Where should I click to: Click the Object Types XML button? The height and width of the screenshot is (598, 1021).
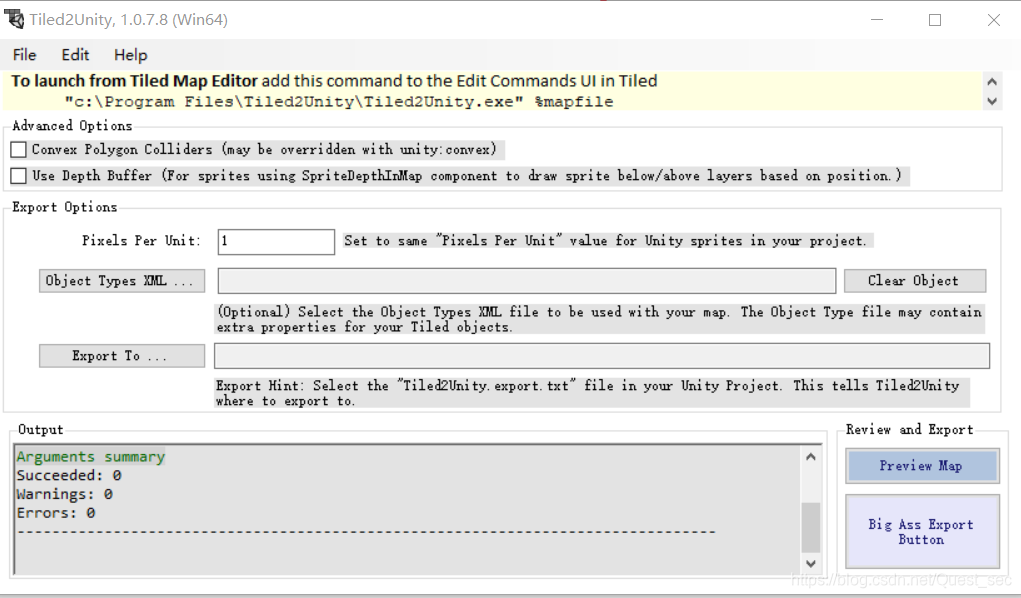(122, 281)
